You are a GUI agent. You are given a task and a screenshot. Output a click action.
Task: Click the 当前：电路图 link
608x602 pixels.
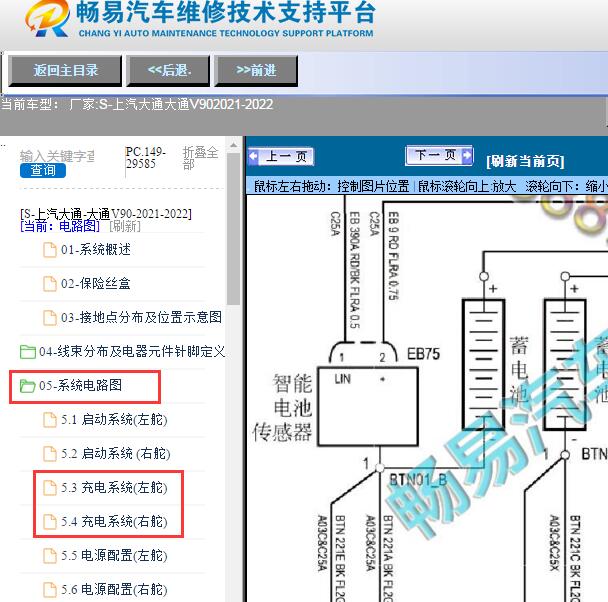[x=60, y=226]
